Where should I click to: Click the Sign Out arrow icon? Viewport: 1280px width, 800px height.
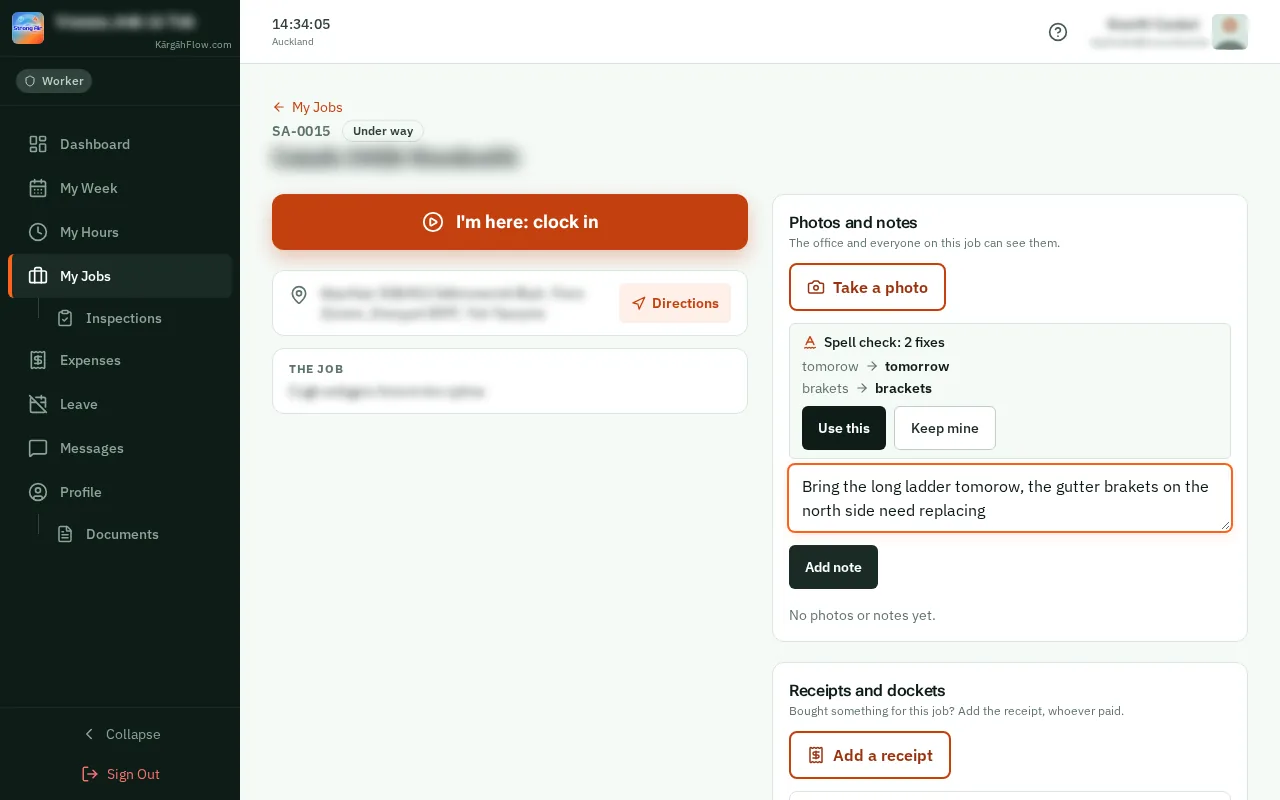(x=90, y=774)
